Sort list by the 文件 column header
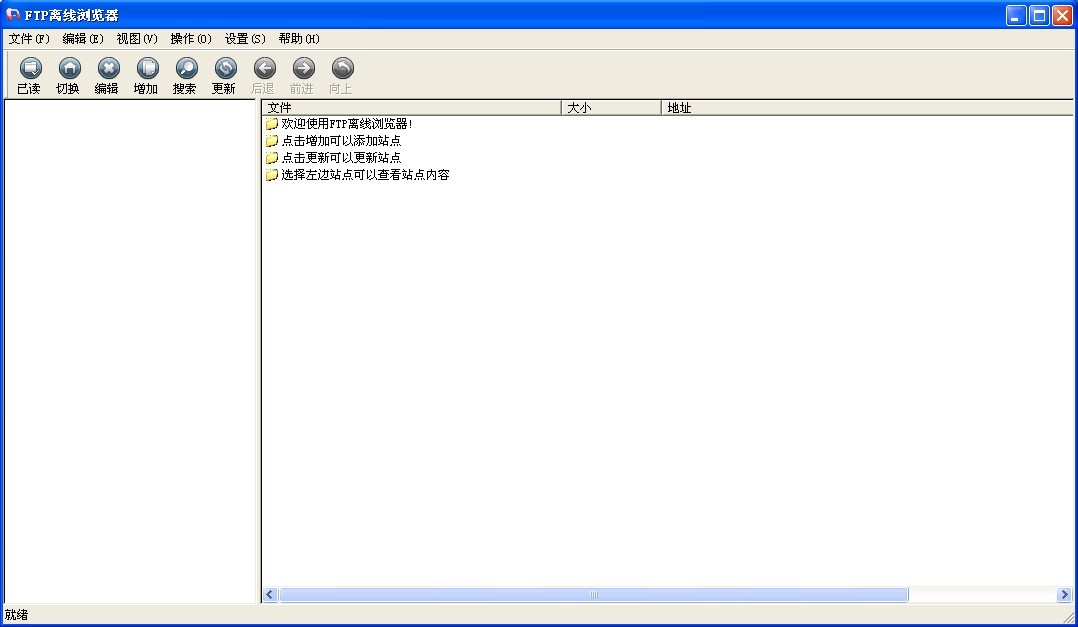The width and height of the screenshot is (1078, 627). (411, 108)
